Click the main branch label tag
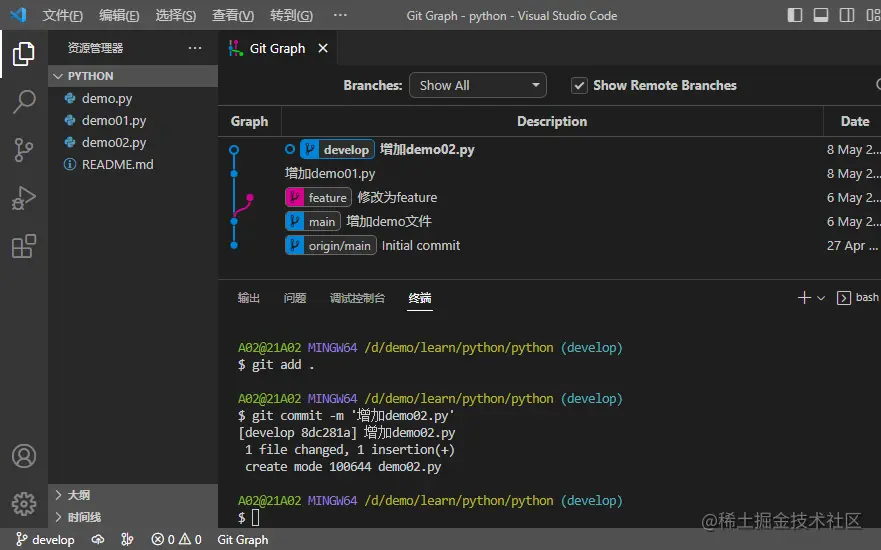 (312, 222)
